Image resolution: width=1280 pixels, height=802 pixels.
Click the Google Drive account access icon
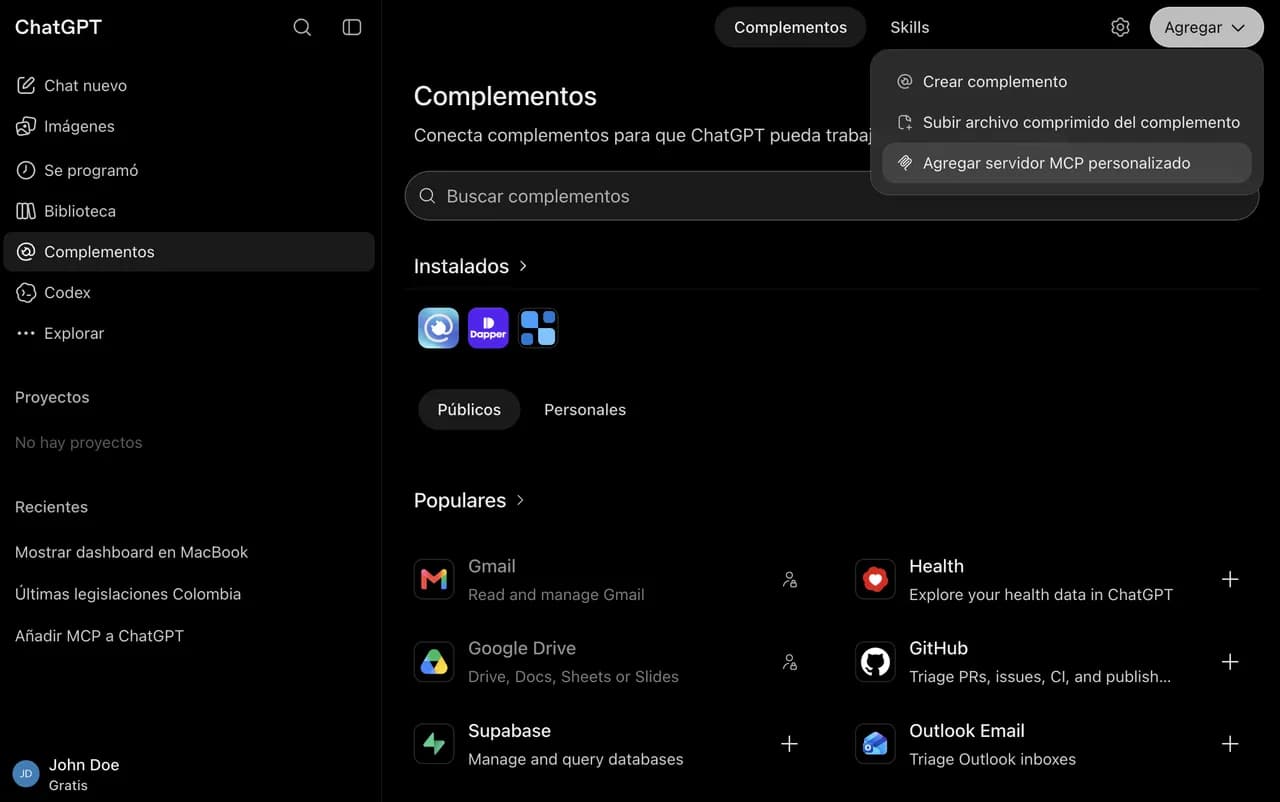[x=789, y=662]
